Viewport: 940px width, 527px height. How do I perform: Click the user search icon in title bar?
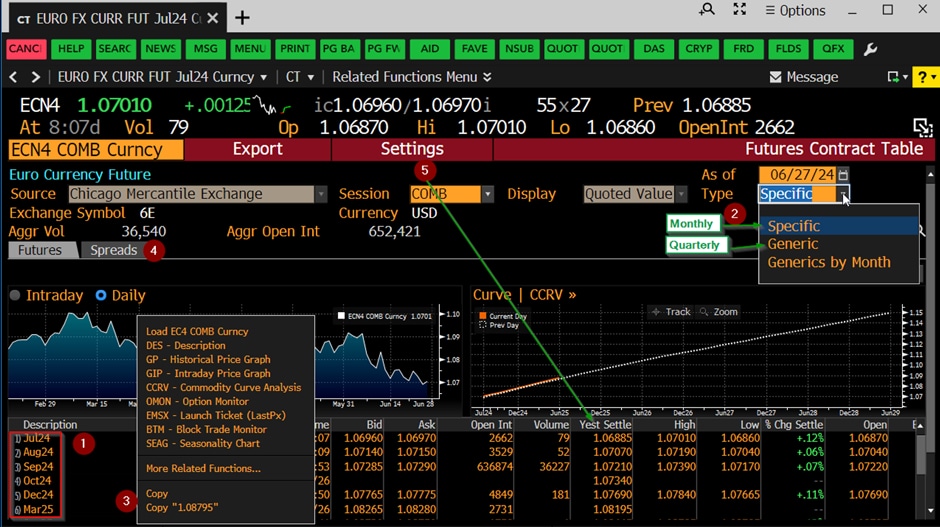point(707,10)
